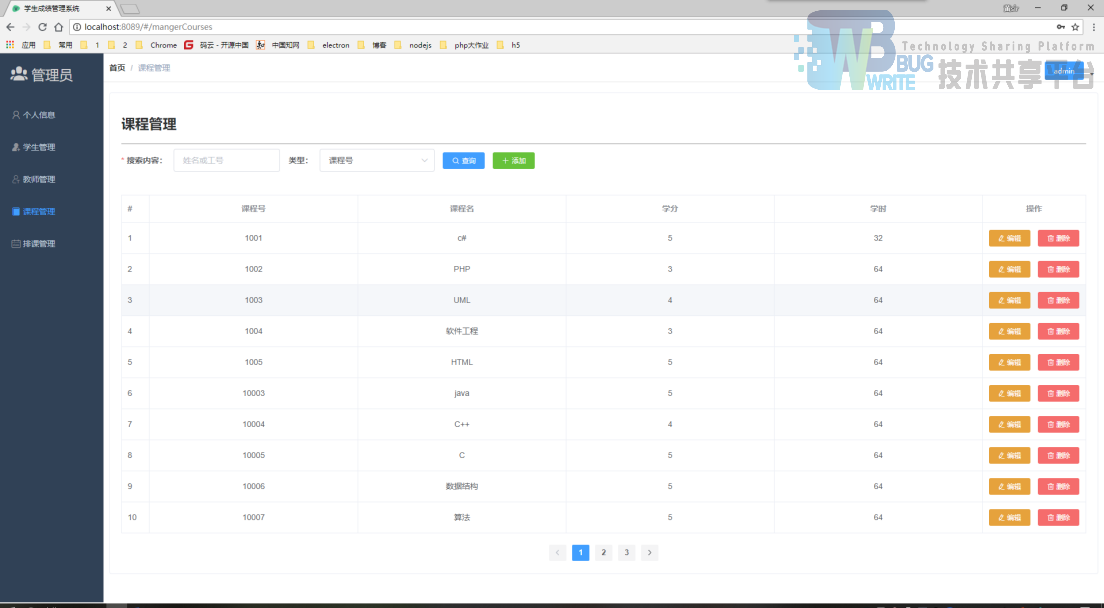Image resolution: width=1104 pixels, height=608 pixels.
Task: Edit course 10004 C++ row
Action: pos(1010,424)
